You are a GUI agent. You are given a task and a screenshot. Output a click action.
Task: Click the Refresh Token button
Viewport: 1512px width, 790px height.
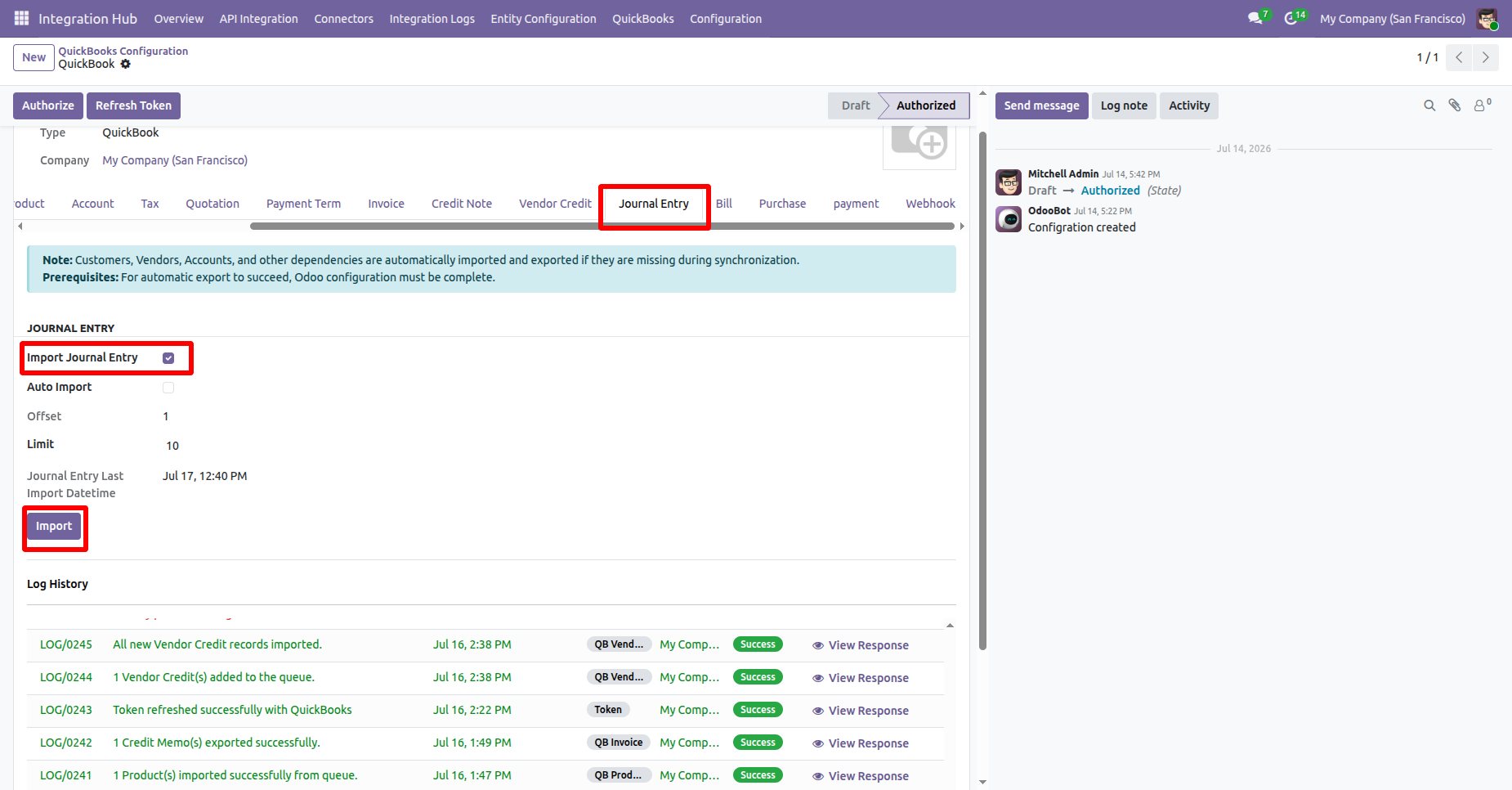133,105
